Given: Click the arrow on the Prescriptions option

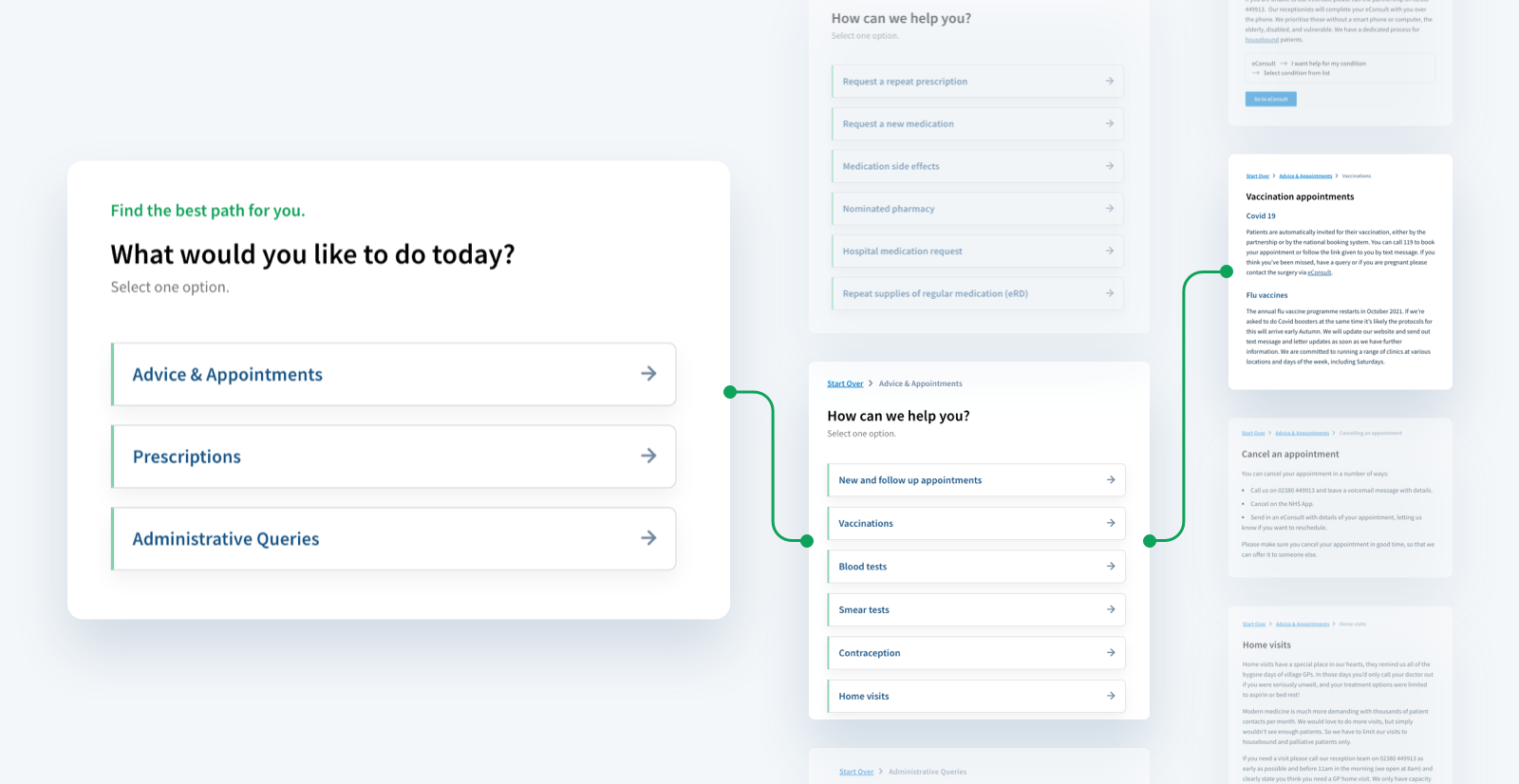Looking at the screenshot, I should 648,456.
